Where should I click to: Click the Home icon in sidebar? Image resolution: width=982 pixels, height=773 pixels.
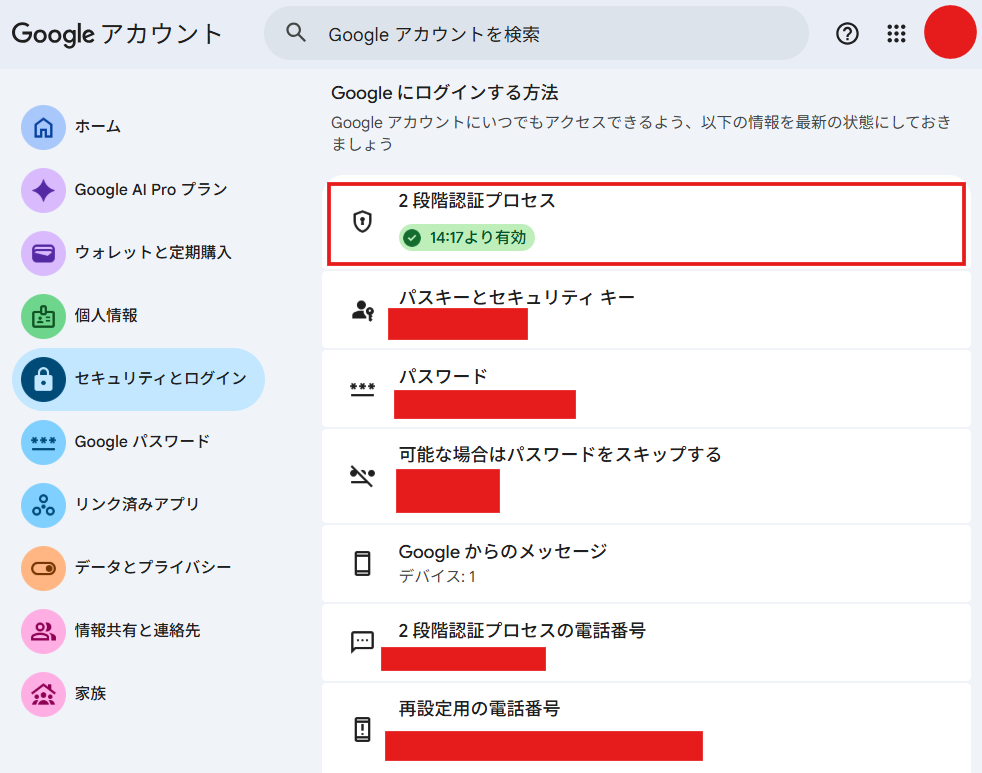click(x=43, y=127)
